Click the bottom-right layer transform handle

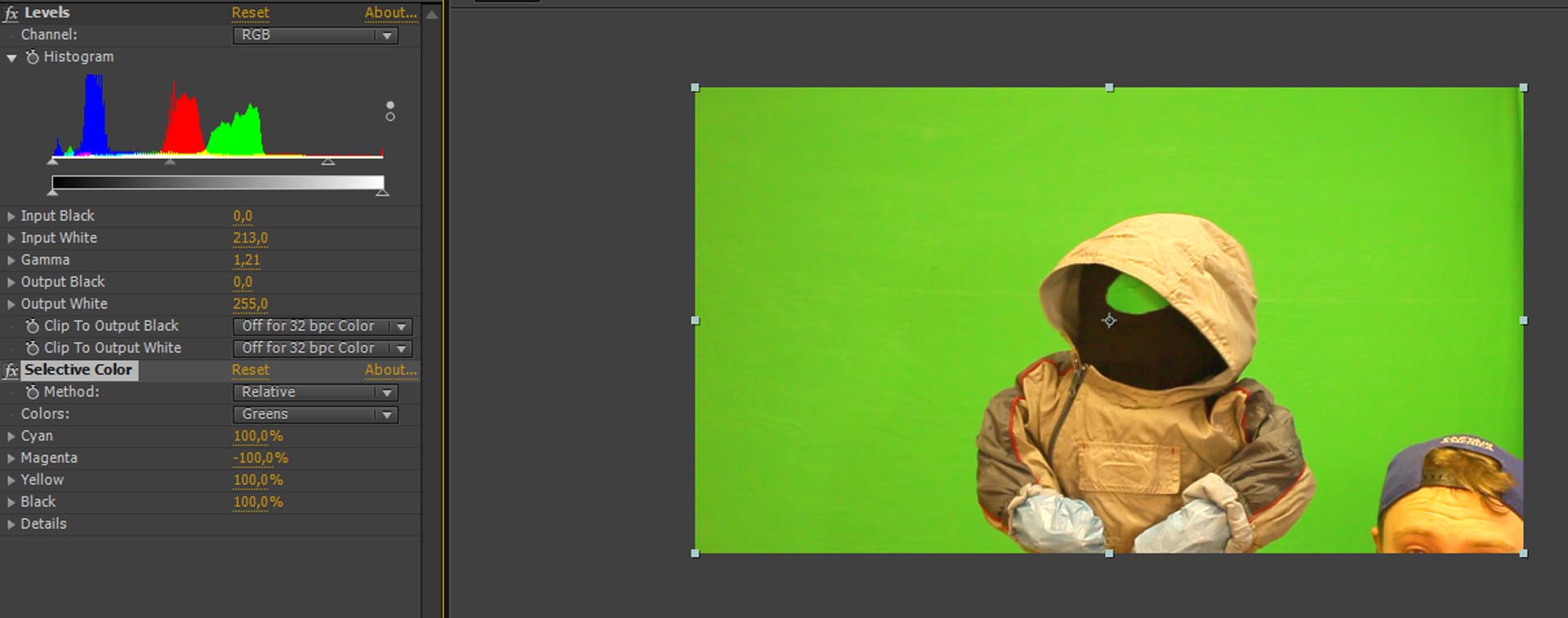click(x=1523, y=554)
